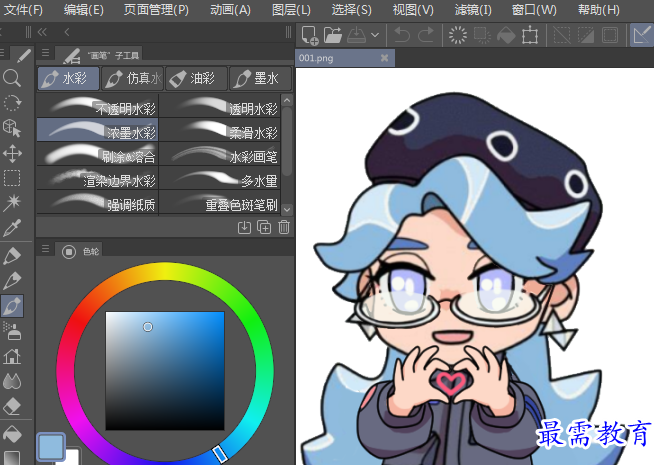Select the 3D Object operation tool
This screenshot has height=465, width=660.
(x=12, y=128)
